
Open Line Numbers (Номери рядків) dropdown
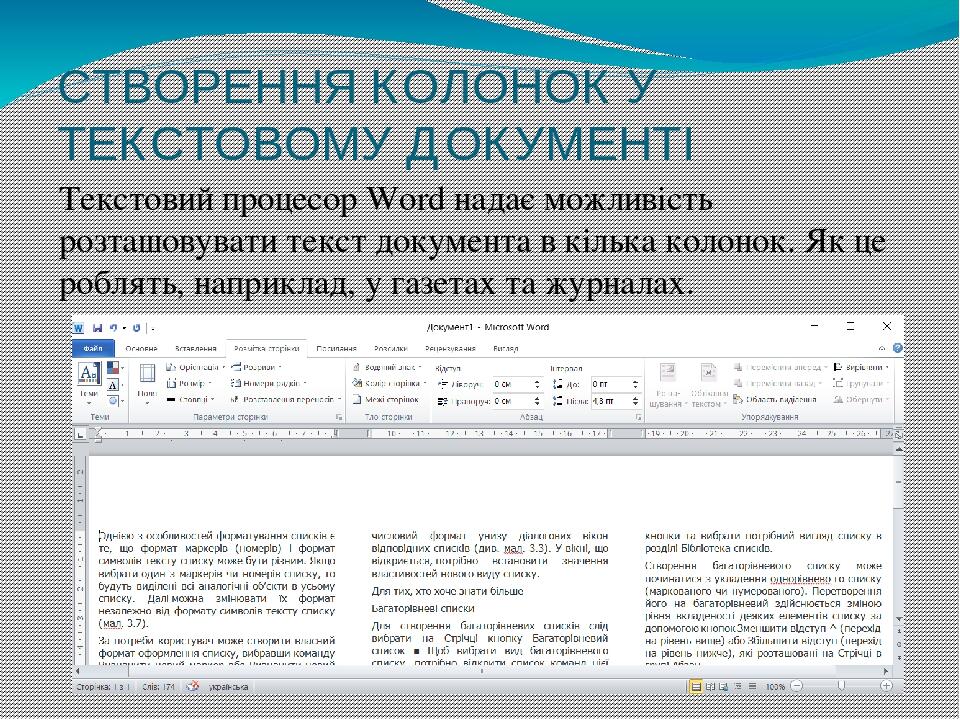click(268, 383)
